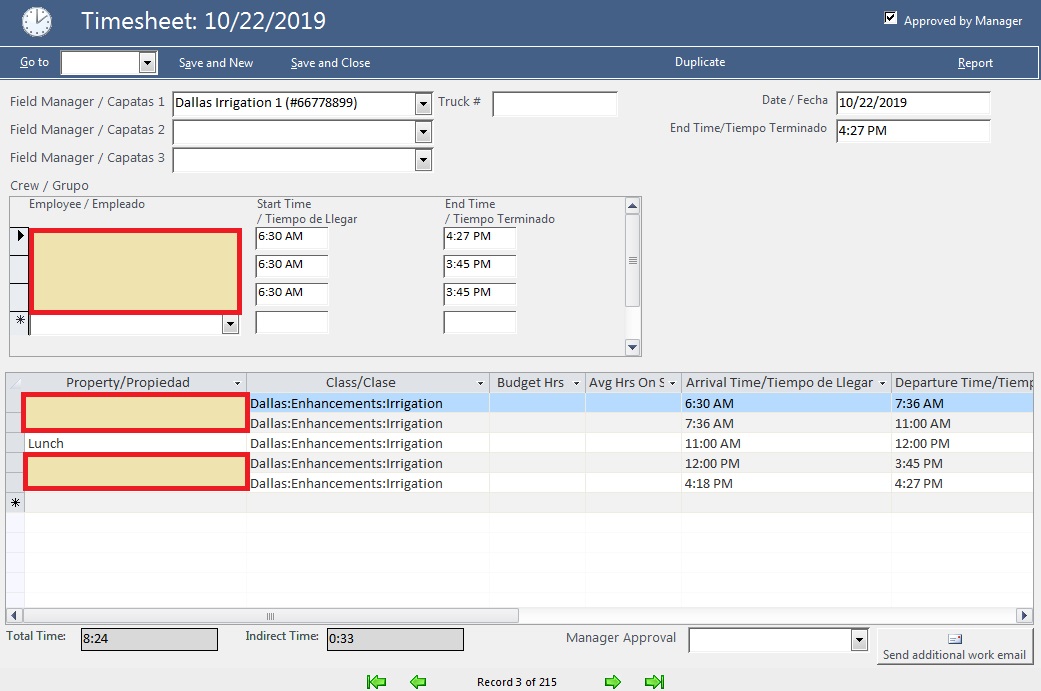The height and width of the screenshot is (691, 1041).
Task: Open the Report link
Action: click(x=975, y=63)
